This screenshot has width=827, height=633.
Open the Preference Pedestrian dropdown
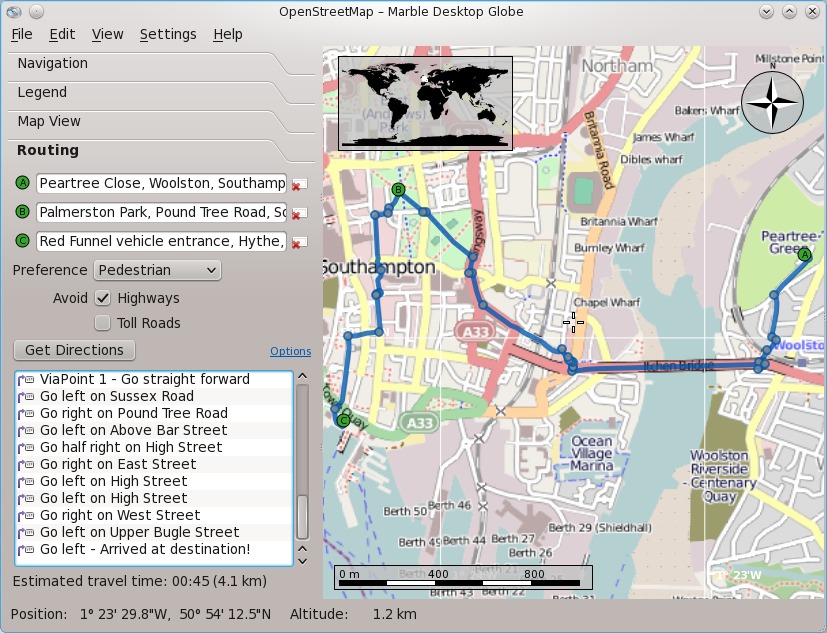pos(157,270)
